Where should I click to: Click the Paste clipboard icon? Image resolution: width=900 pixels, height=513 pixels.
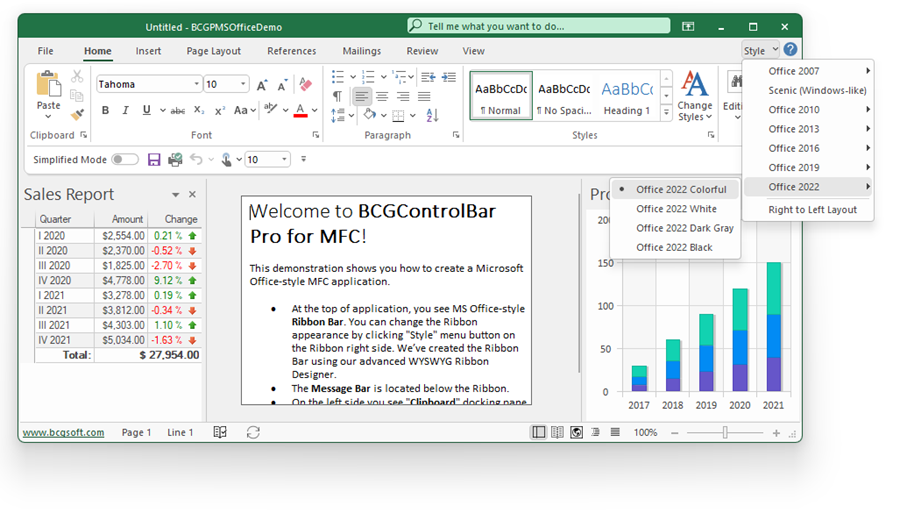tap(49, 84)
